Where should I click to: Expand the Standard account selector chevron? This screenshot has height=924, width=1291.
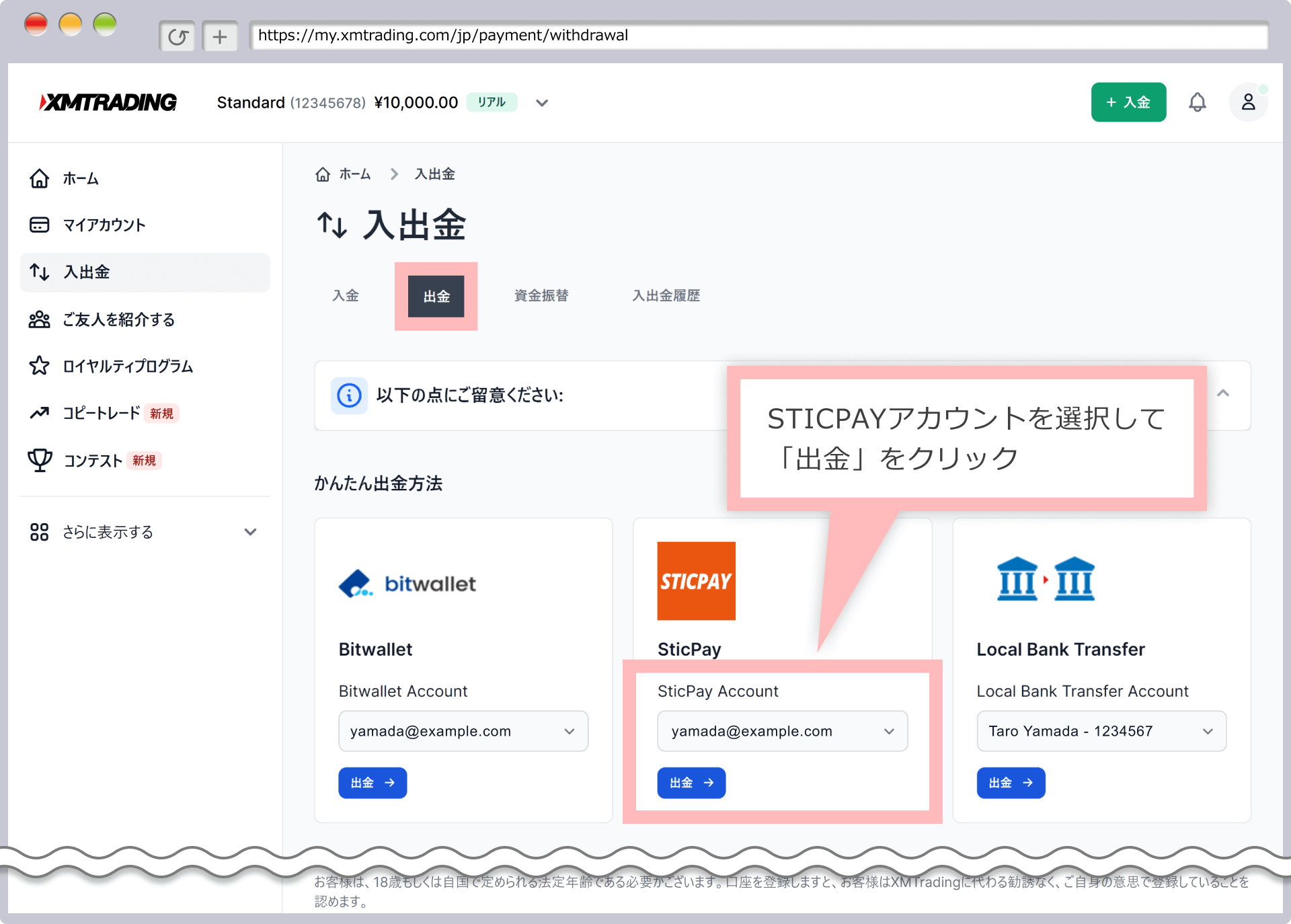tap(542, 103)
